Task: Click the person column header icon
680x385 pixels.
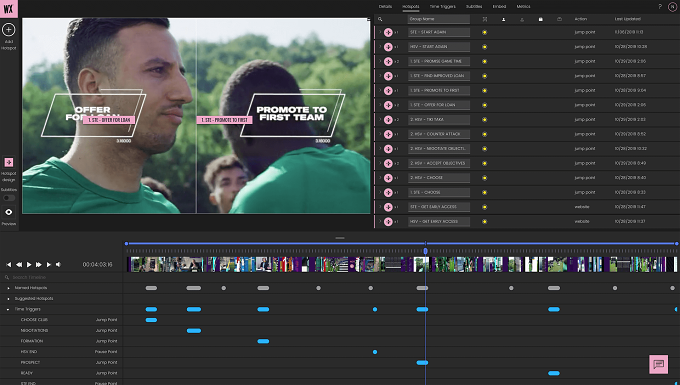Action: pos(503,19)
